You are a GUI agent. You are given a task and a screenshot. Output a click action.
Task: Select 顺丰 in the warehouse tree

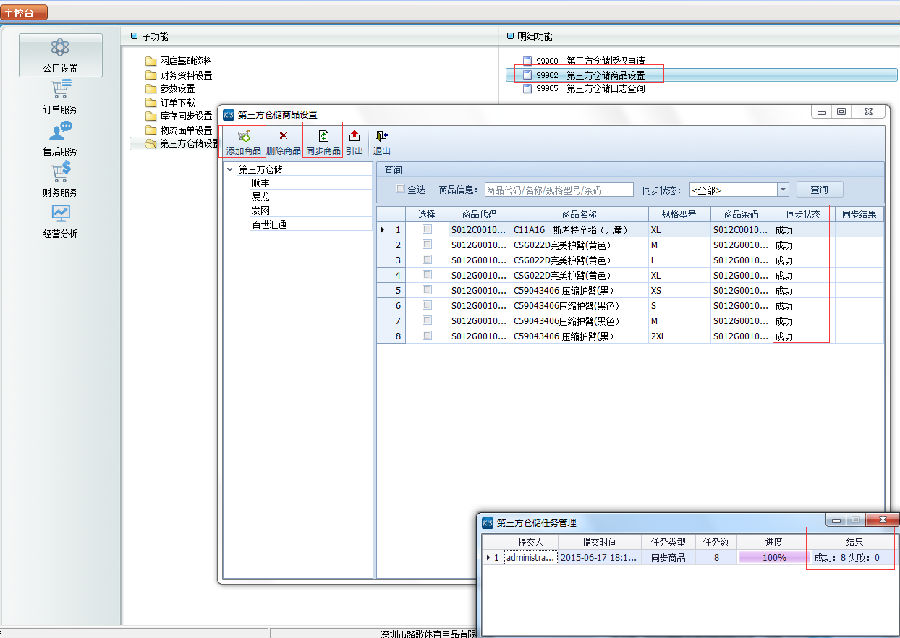tap(260, 183)
